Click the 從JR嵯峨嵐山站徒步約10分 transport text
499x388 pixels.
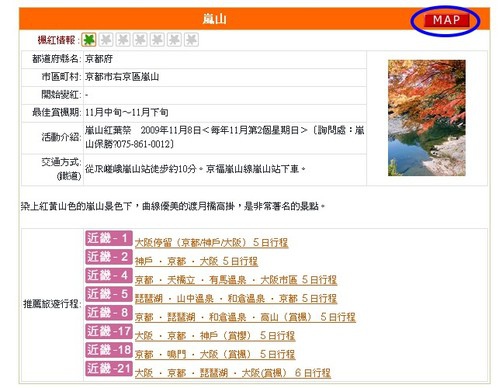[195, 169]
